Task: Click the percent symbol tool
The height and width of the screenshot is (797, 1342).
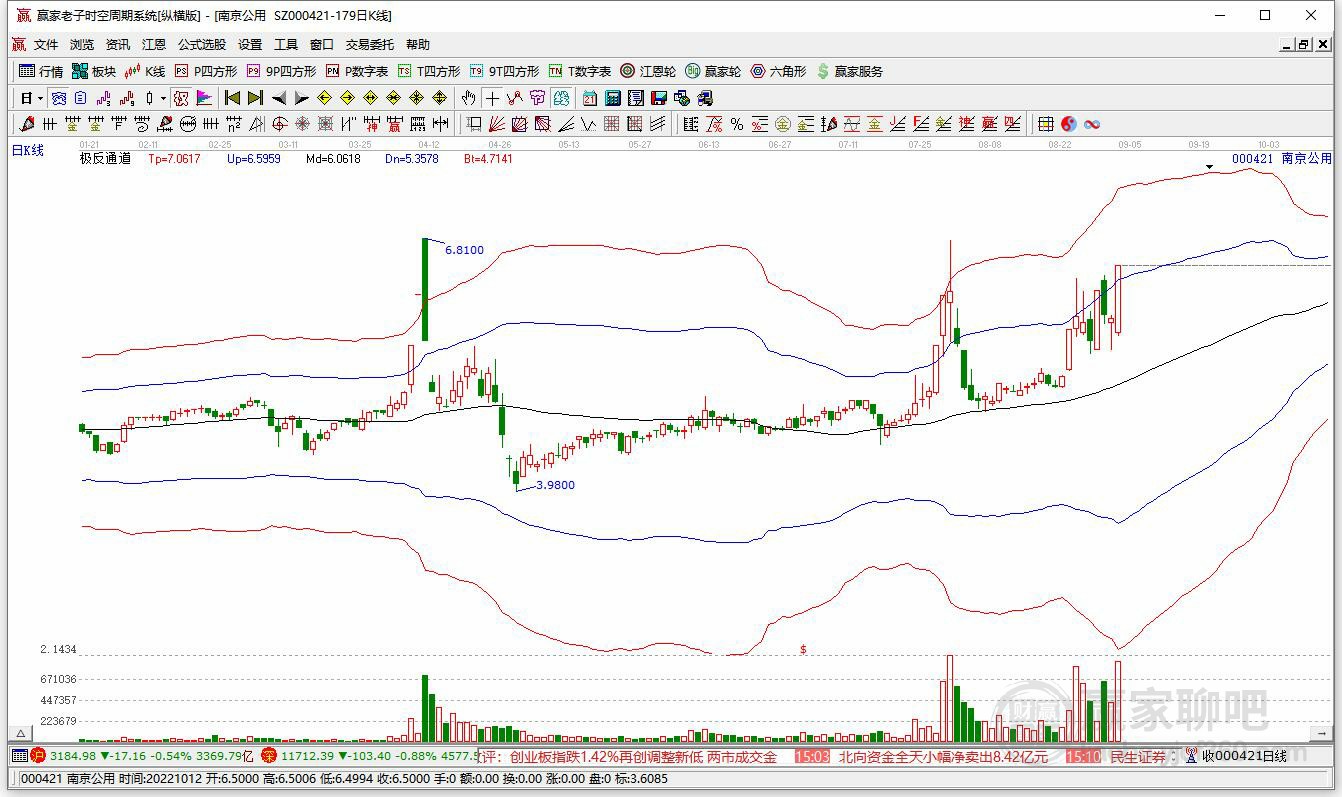Action: pyautogui.click(x=736, y=124)
